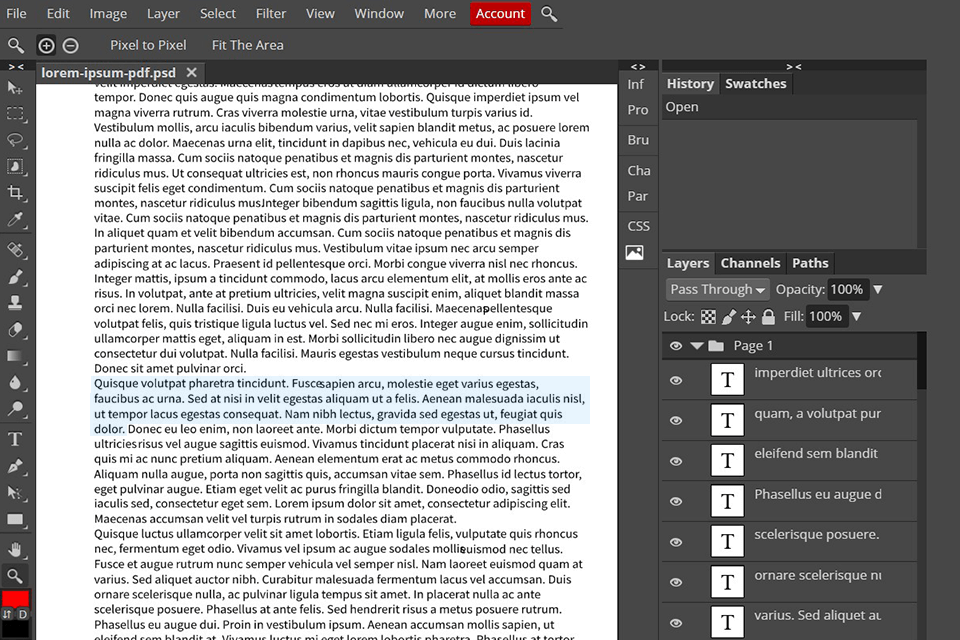Select the Move tool
Image resolution: width=960 pixels, height=640 pixels.
(x=14, y=89)
